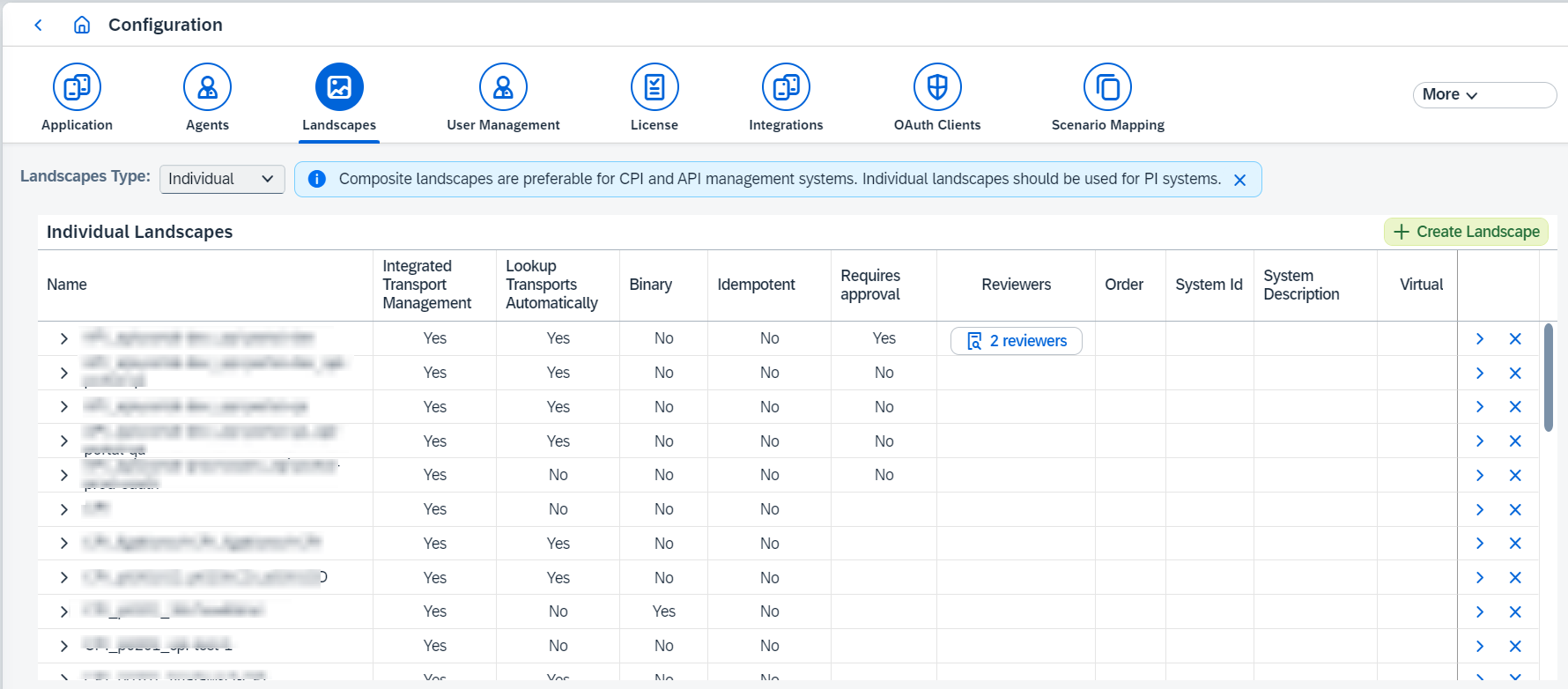Open details arrow of the tenth landscape row

[1480, 646]
